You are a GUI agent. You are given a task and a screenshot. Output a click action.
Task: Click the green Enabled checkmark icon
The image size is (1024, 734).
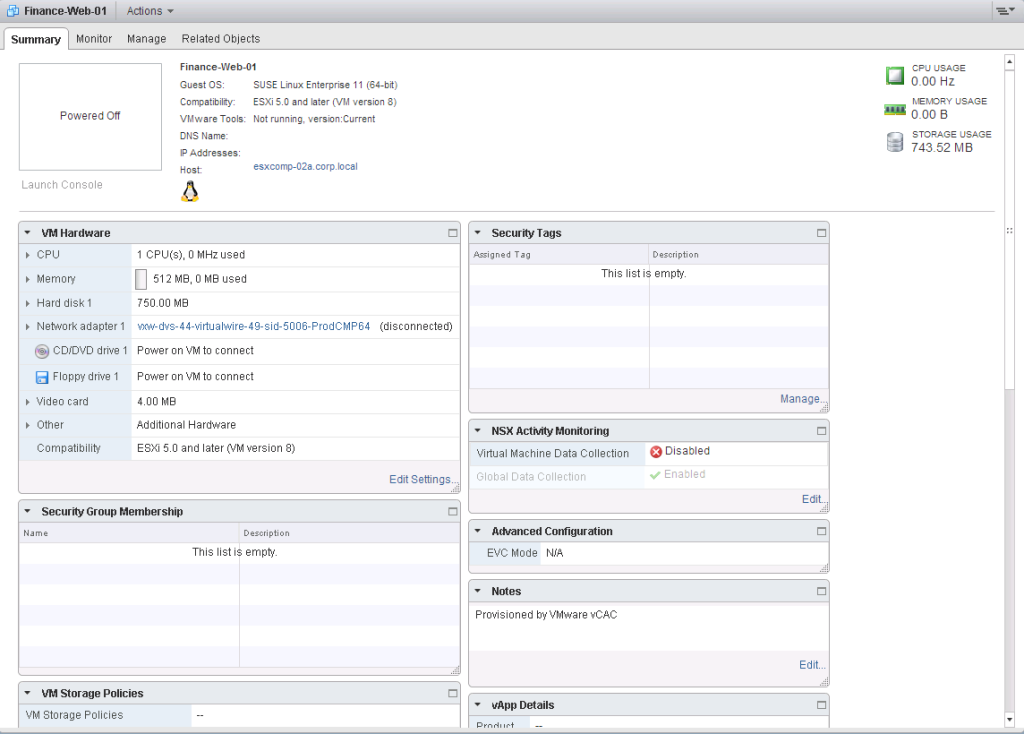click(655, 475)
